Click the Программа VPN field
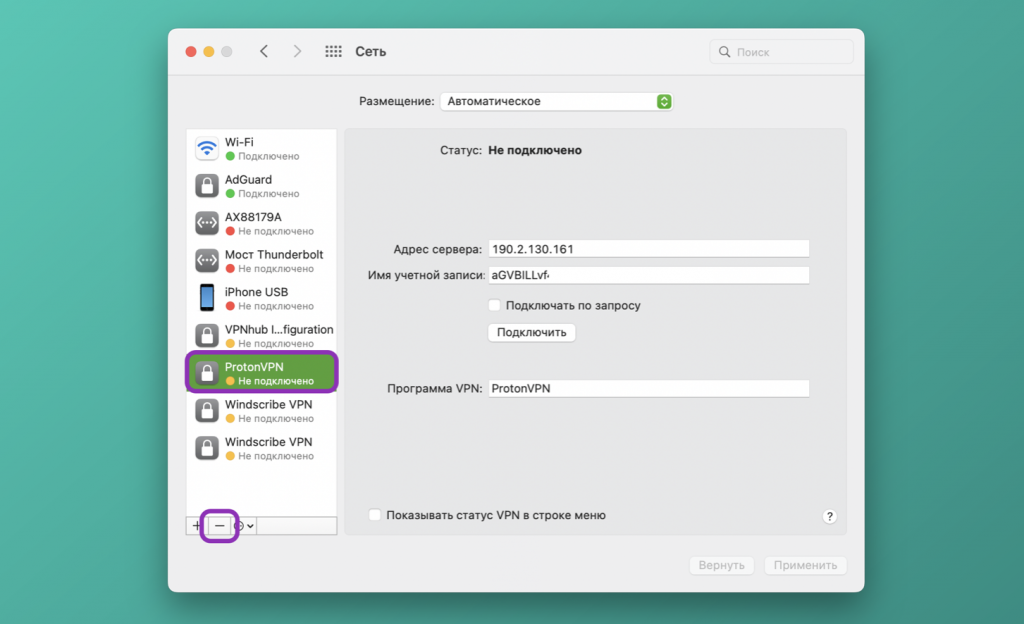 tap(648, 388)
